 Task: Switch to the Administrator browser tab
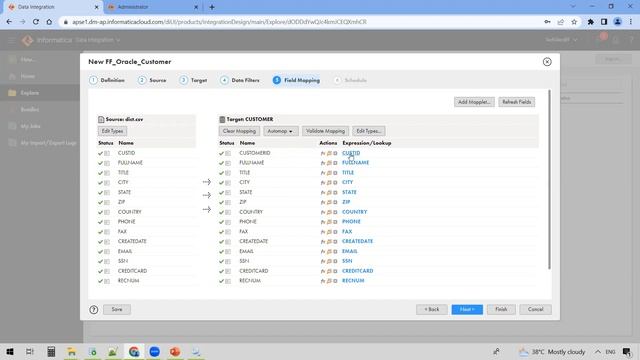[x=152, y=7]
